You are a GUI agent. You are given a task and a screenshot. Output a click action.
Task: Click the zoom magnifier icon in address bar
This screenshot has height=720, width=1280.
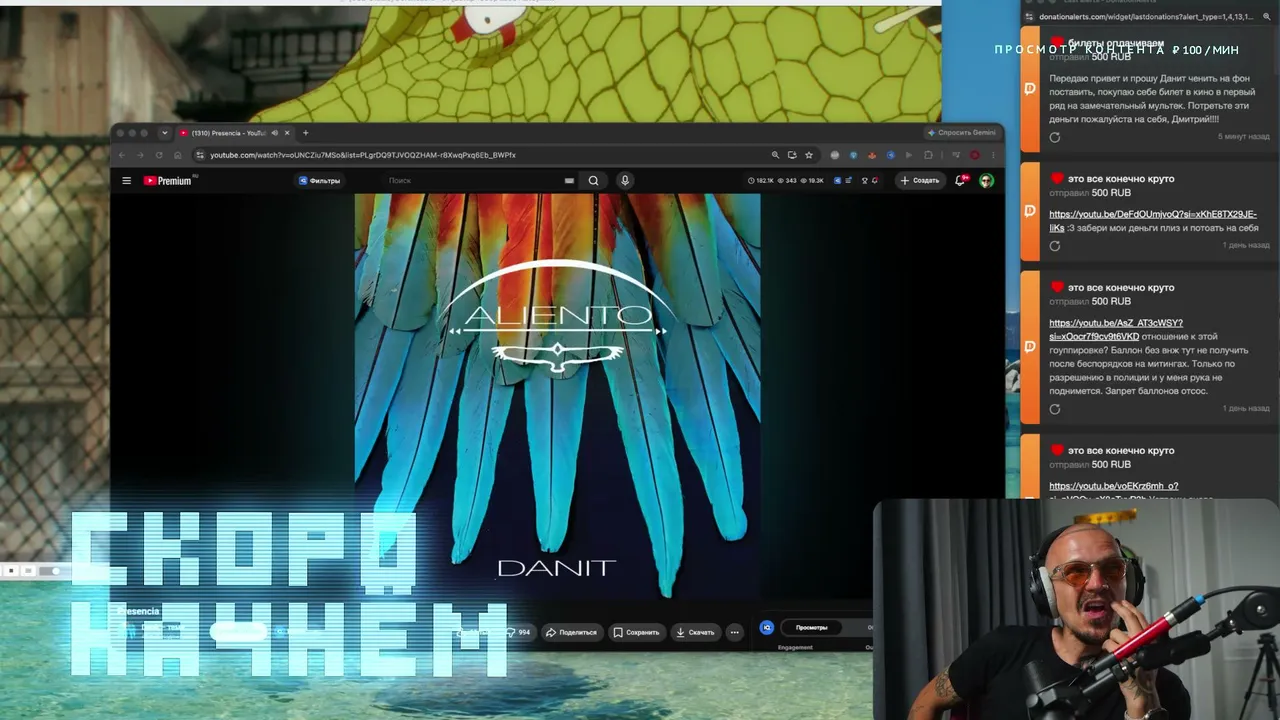coord(775,155)
